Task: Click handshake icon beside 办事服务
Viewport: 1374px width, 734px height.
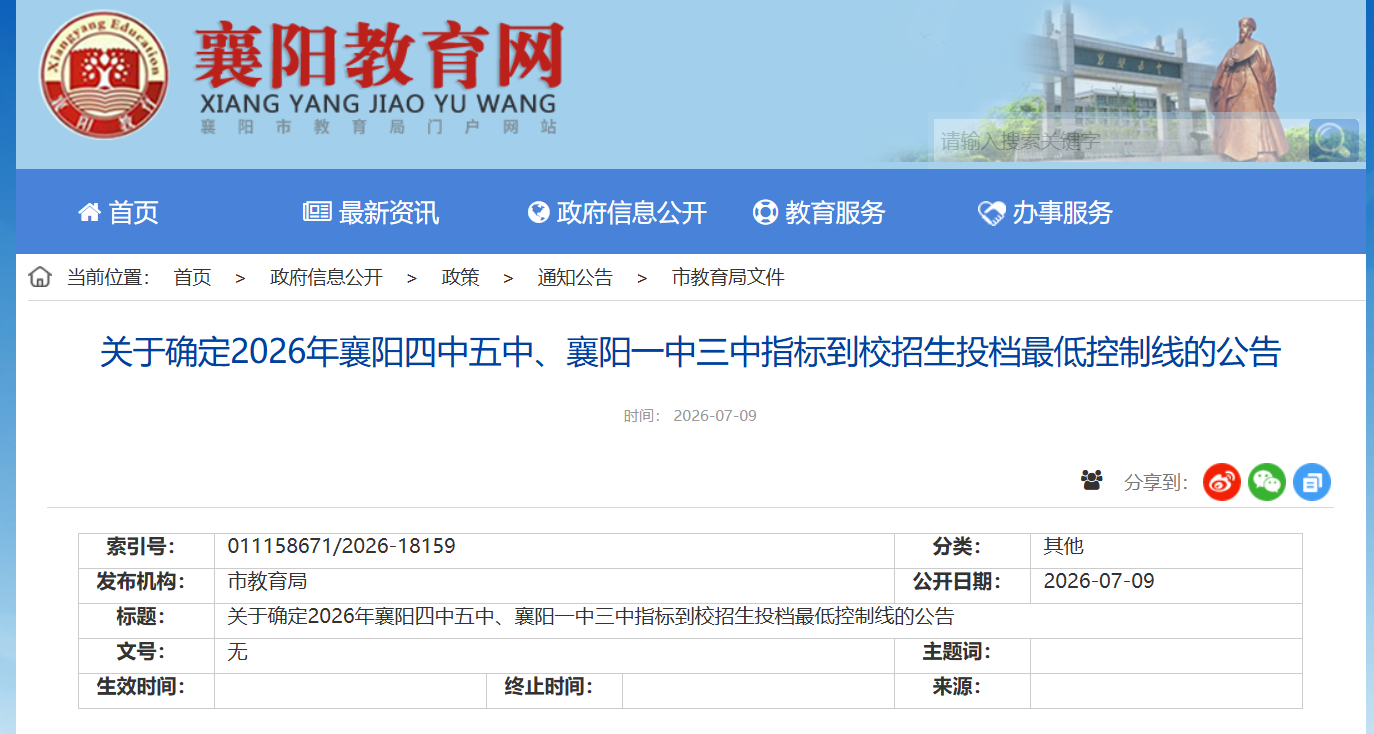Action: (991, 213)
